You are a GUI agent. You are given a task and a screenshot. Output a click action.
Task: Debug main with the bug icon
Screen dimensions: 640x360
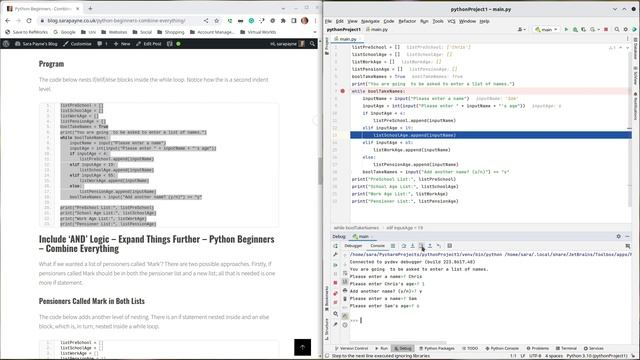[x=575, y=29]
